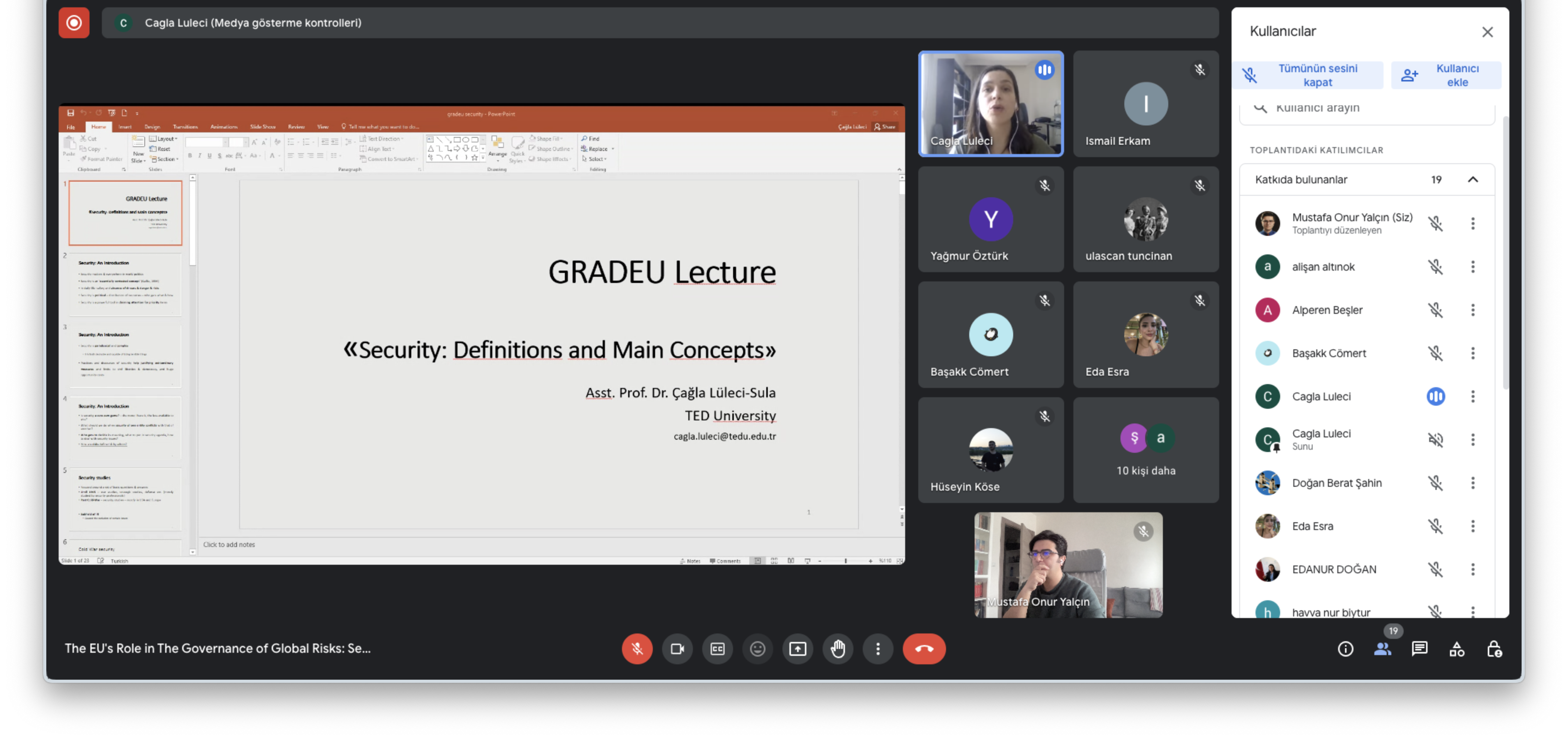Open the meeting details info icon
The image size is (1568, 740).
1345,649
